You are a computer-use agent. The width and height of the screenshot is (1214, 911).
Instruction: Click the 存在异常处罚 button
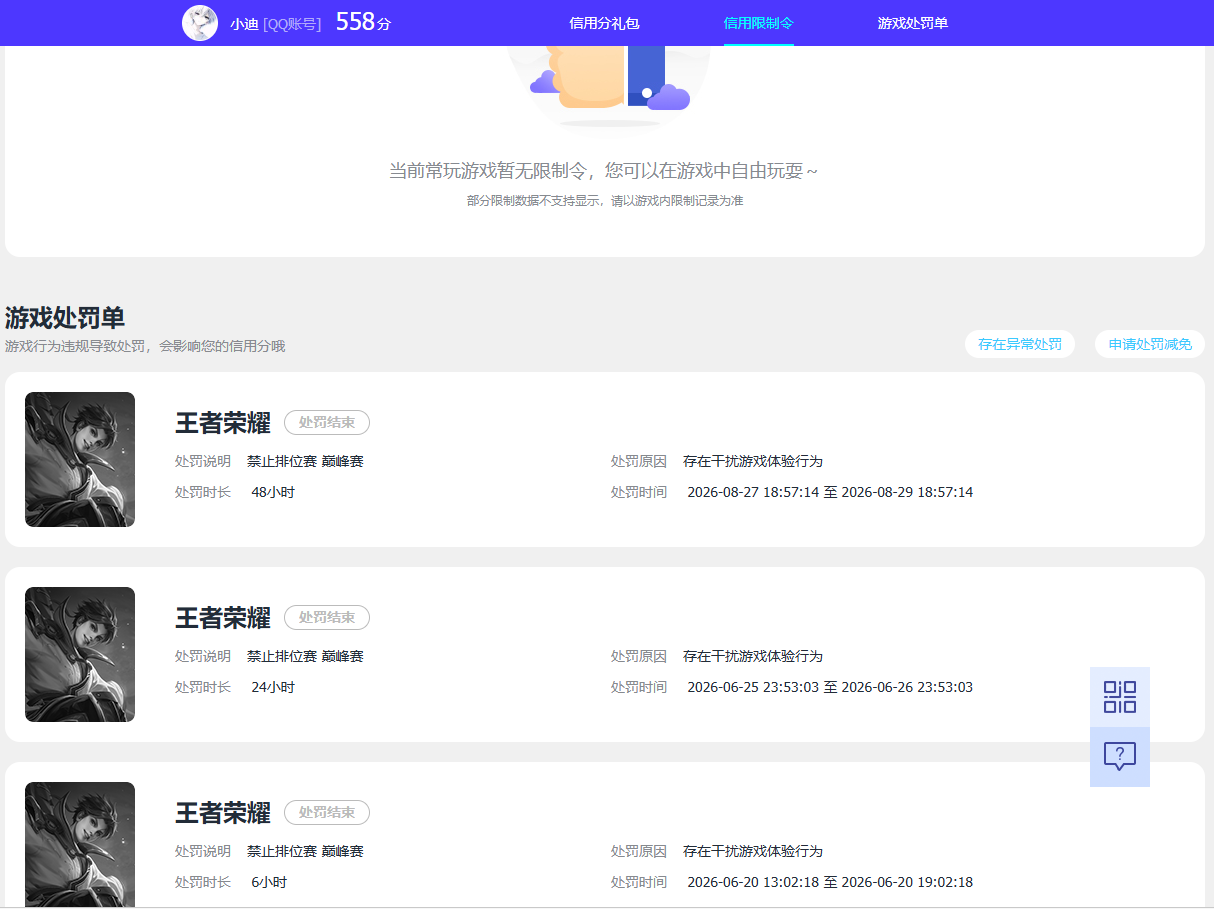1020,344
